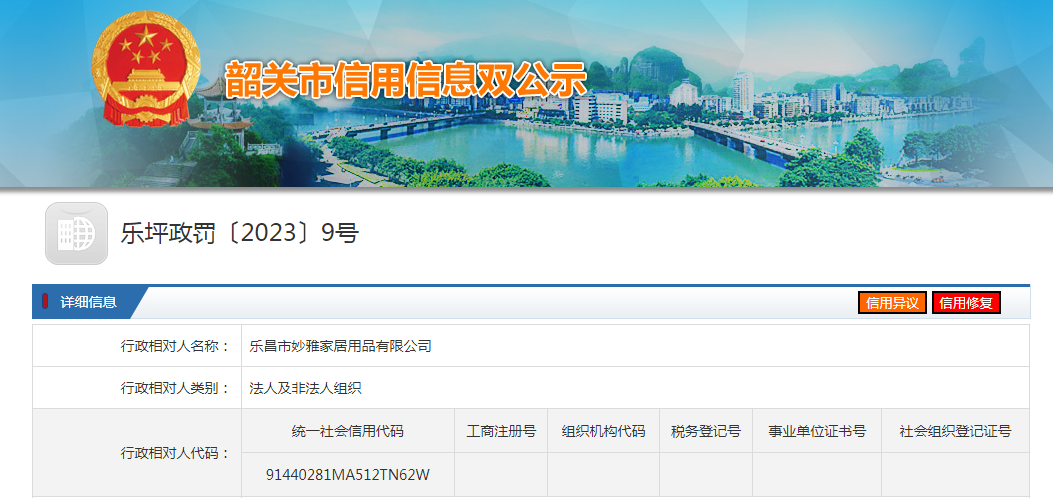Click the 工商注册号 column header
1053x498 pixels.
tap(501, 431)
